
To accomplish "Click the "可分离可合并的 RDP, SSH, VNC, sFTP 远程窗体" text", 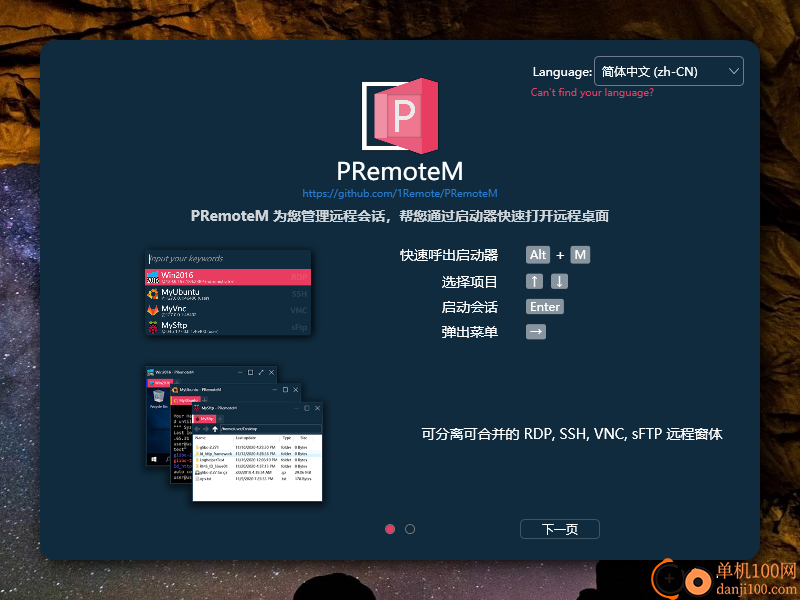I will (572, 434).
